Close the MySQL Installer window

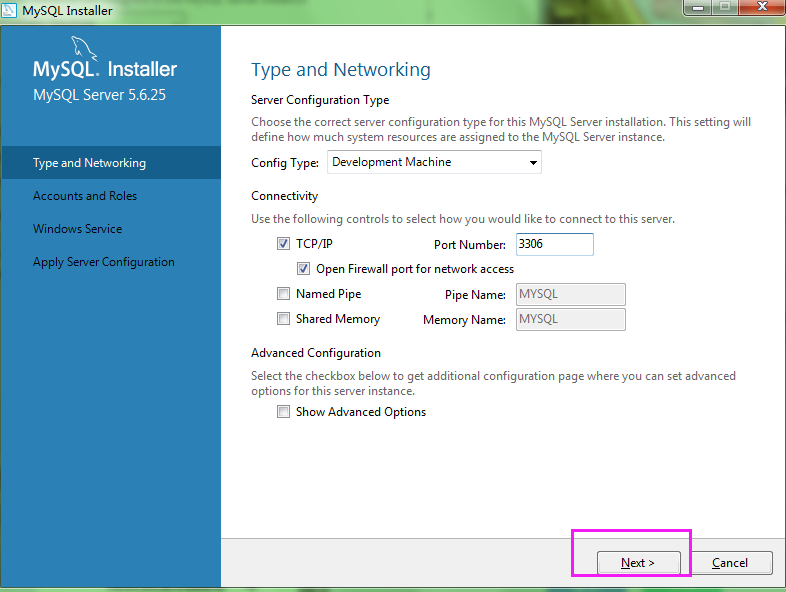(761, 7)
